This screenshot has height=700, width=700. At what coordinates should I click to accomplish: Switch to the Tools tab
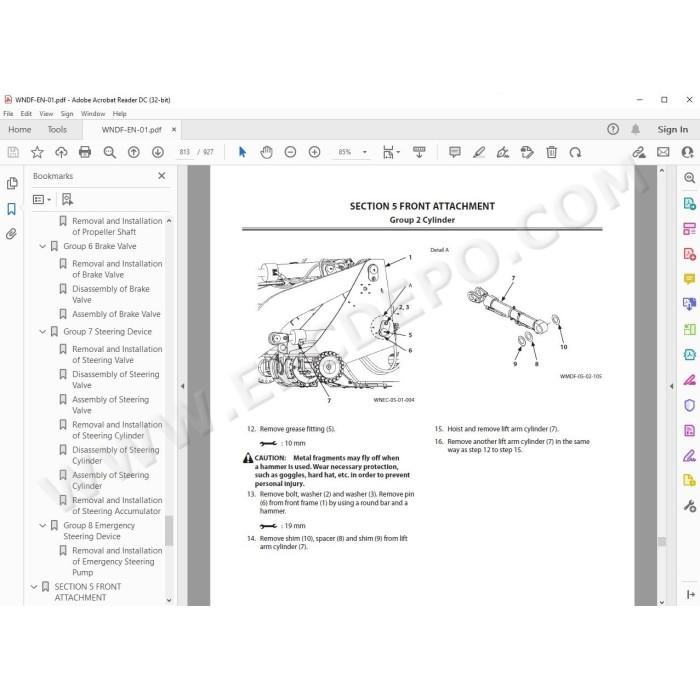tap(57, 129)
